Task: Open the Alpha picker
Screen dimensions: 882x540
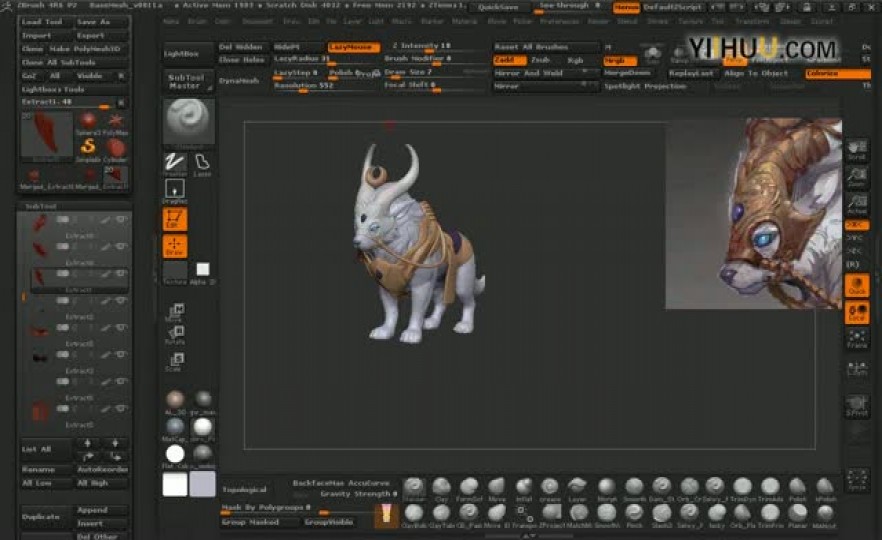Action: 202,272
